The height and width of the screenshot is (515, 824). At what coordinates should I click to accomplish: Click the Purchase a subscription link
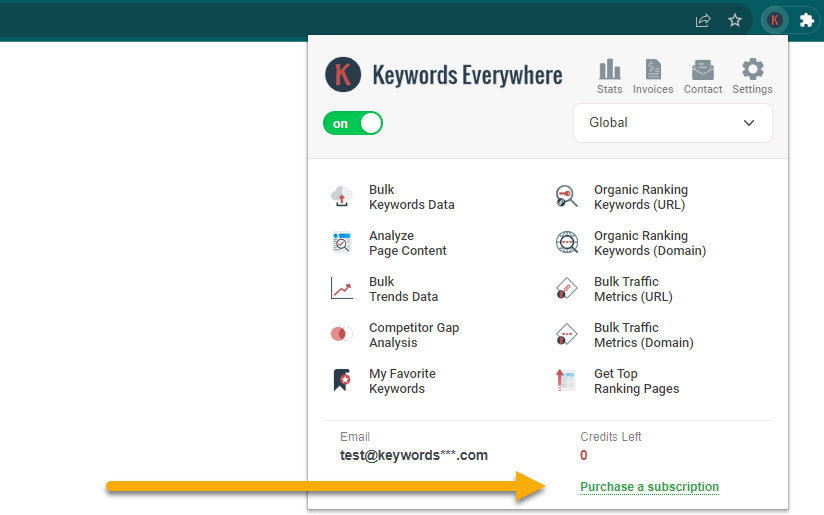click(650, 487)
